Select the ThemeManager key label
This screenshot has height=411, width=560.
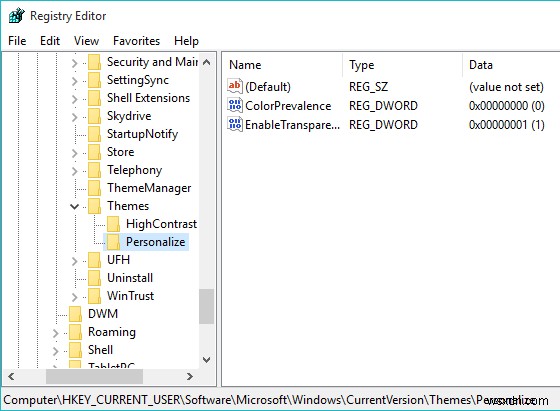coord(149,188)
